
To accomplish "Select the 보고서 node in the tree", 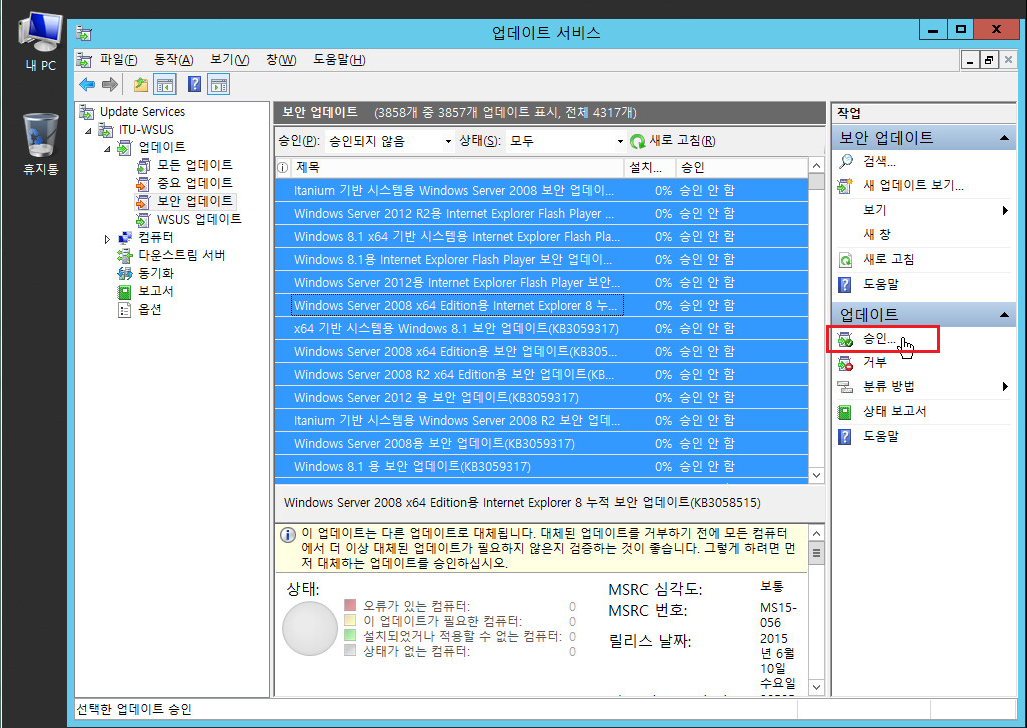I will tap(155, 291).
